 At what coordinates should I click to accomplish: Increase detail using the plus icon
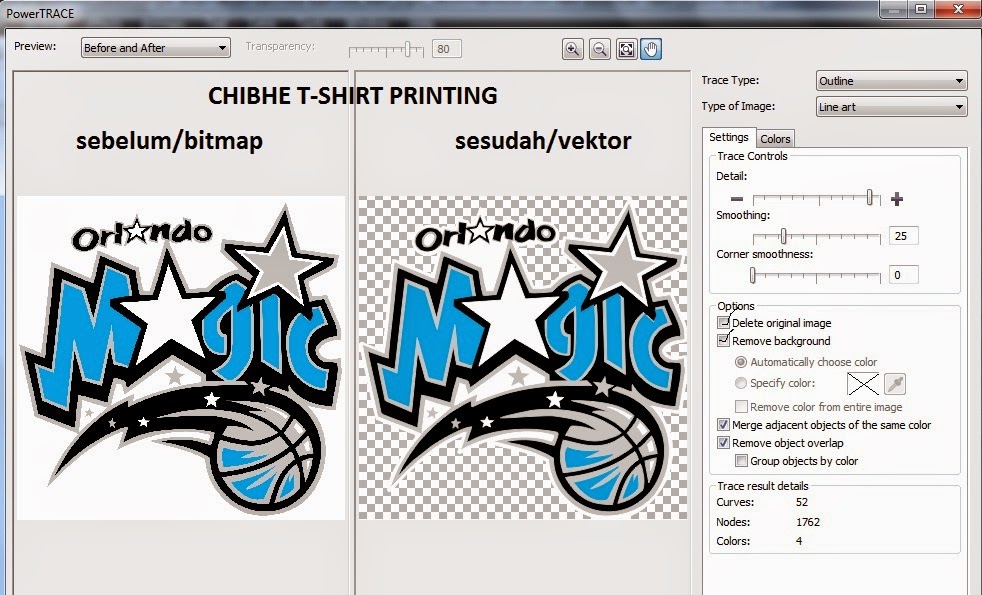tap(897, 199)
